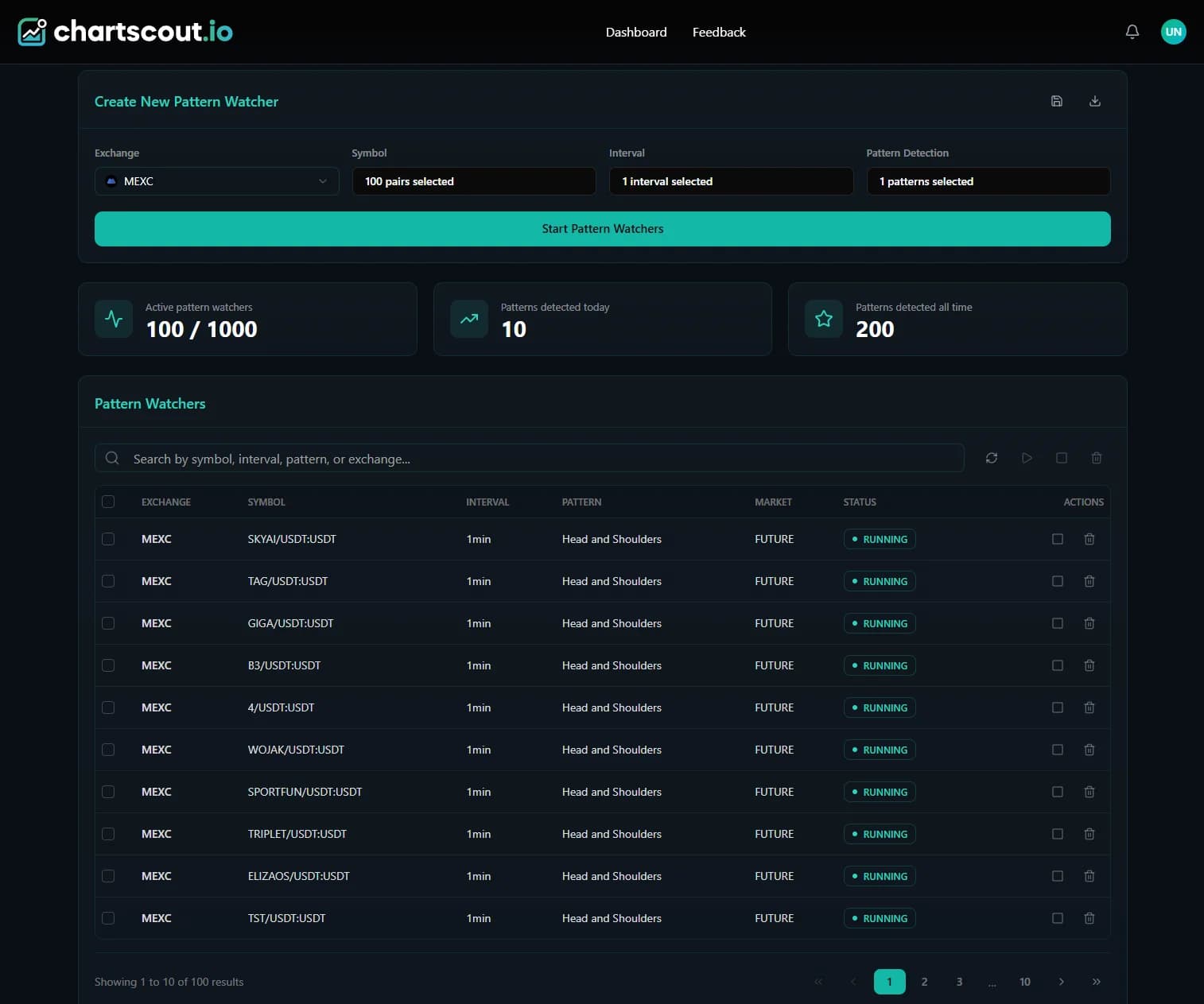Click the INTERVAL column header
The height and width of the screenshot is (1004, 1204).
tap(487, 502)
